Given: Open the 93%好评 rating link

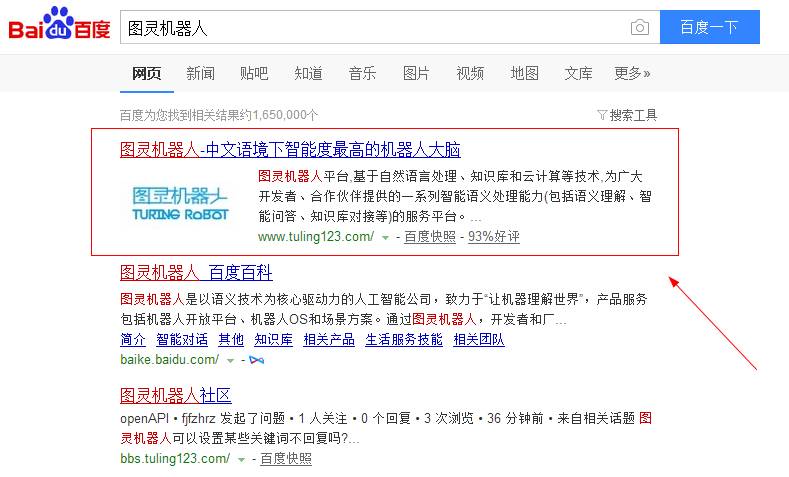Looking at the screenshot, I should 494,236.
